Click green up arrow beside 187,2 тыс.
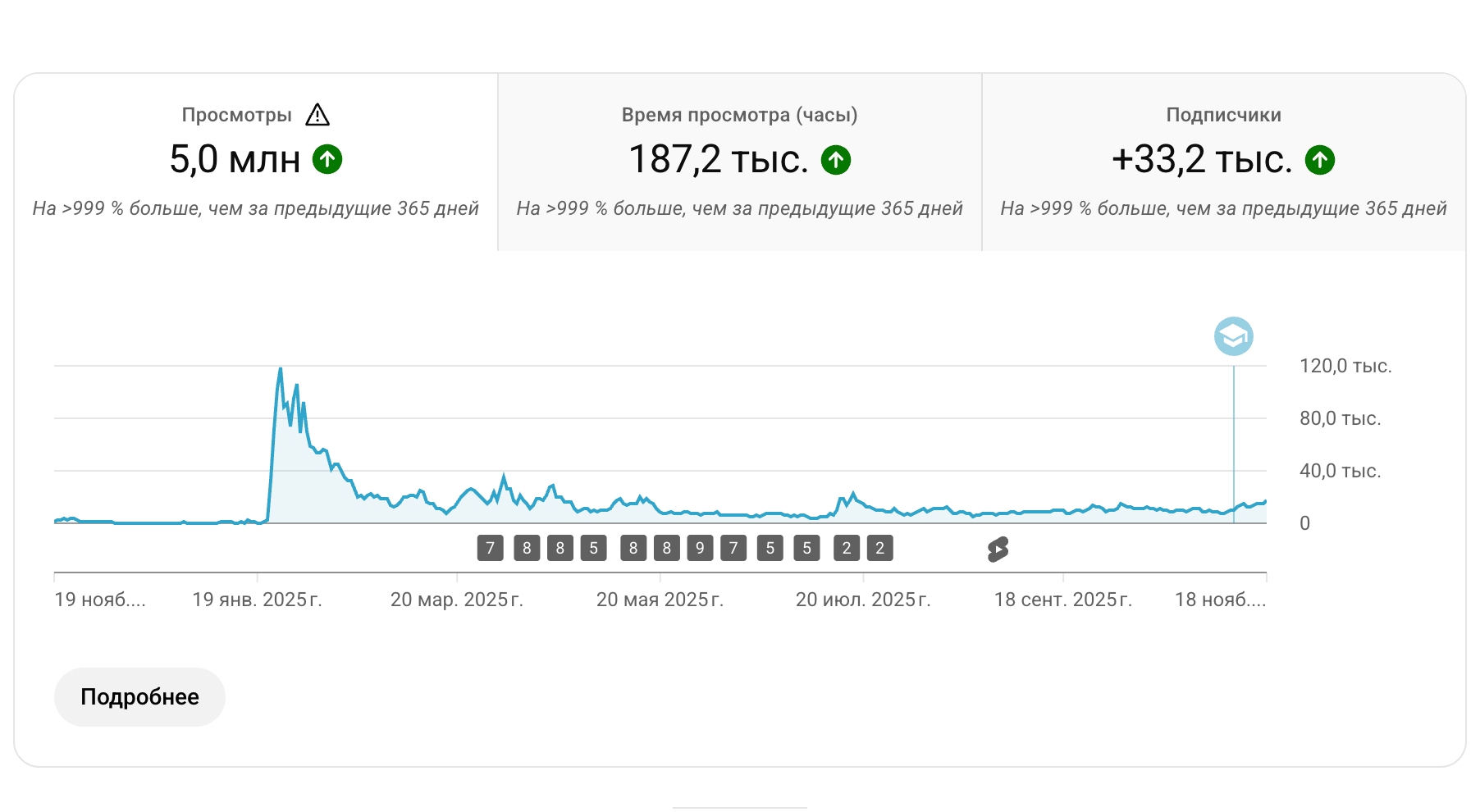 [836, 159]
